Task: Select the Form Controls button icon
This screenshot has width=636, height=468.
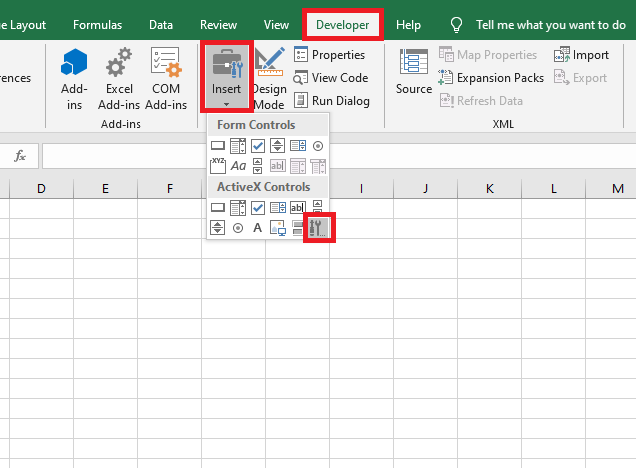Action: (x=218, y=146)
